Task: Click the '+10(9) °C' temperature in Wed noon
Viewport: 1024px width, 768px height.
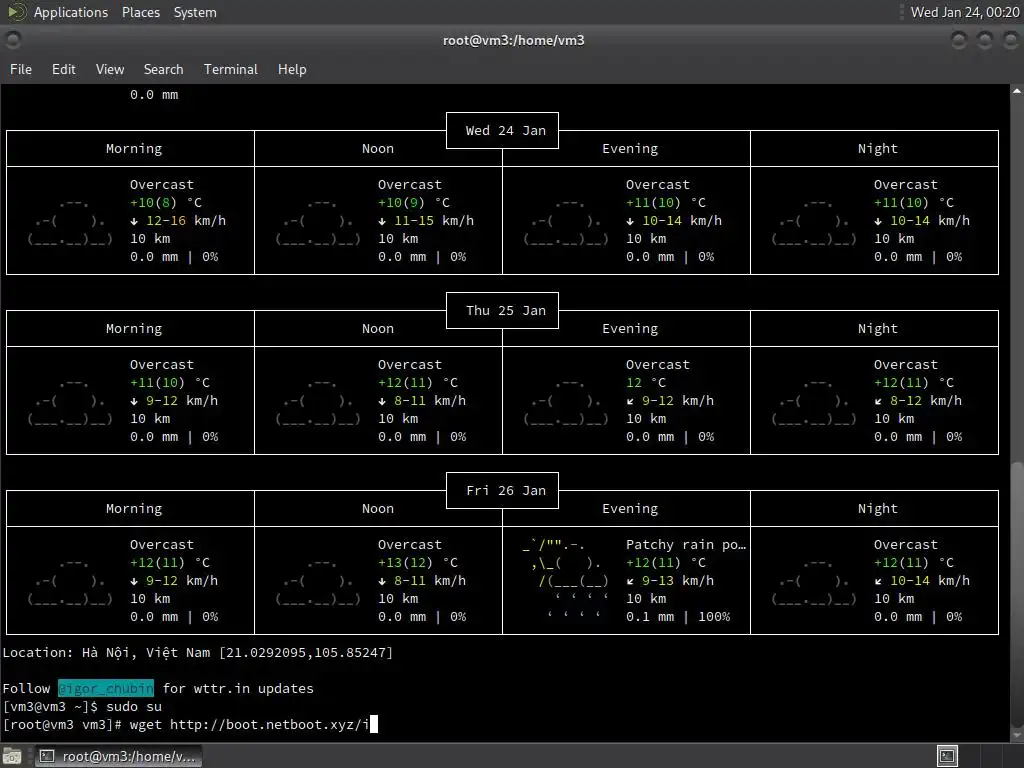Action: tap(414, 202)
